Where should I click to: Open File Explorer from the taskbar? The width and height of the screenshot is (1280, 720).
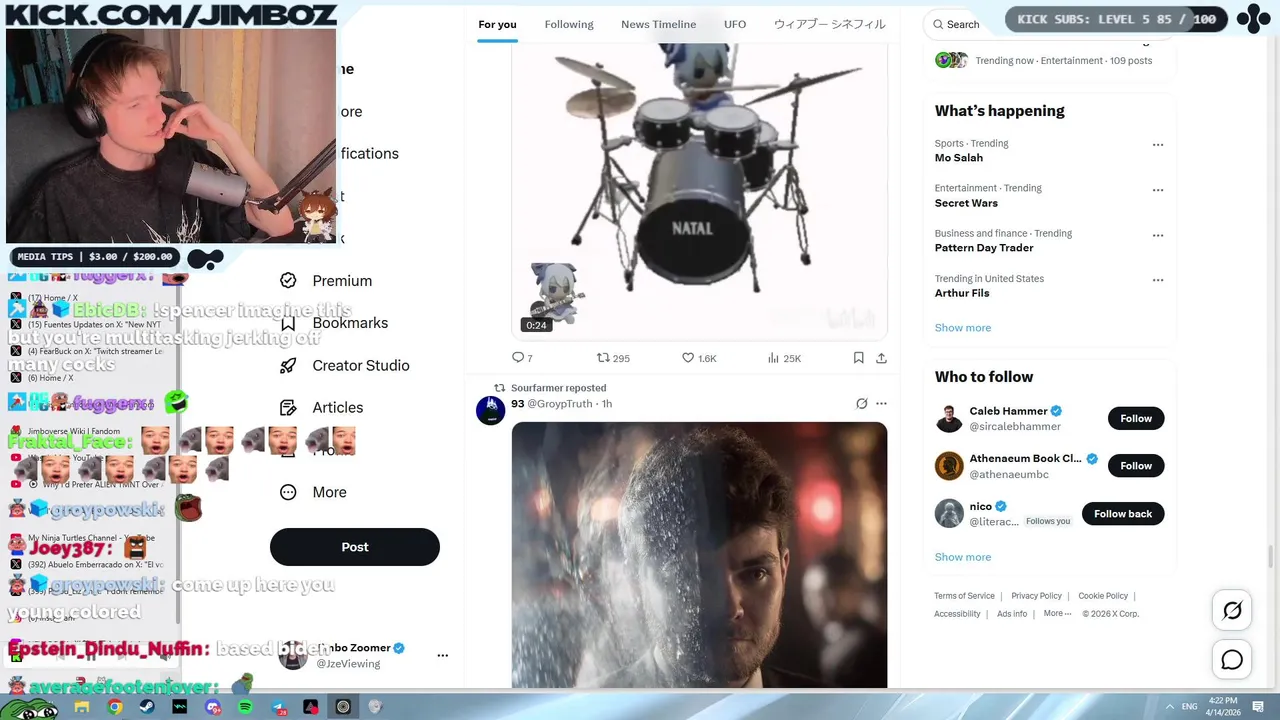(82, 707)
